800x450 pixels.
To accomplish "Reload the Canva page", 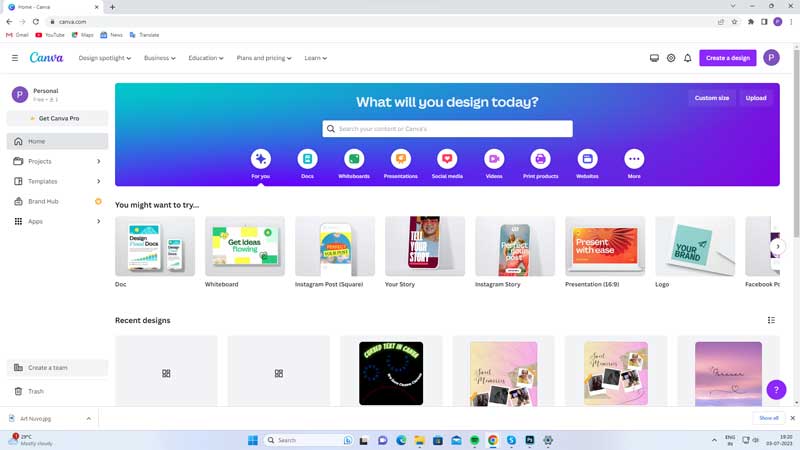I will click(36, 22).
